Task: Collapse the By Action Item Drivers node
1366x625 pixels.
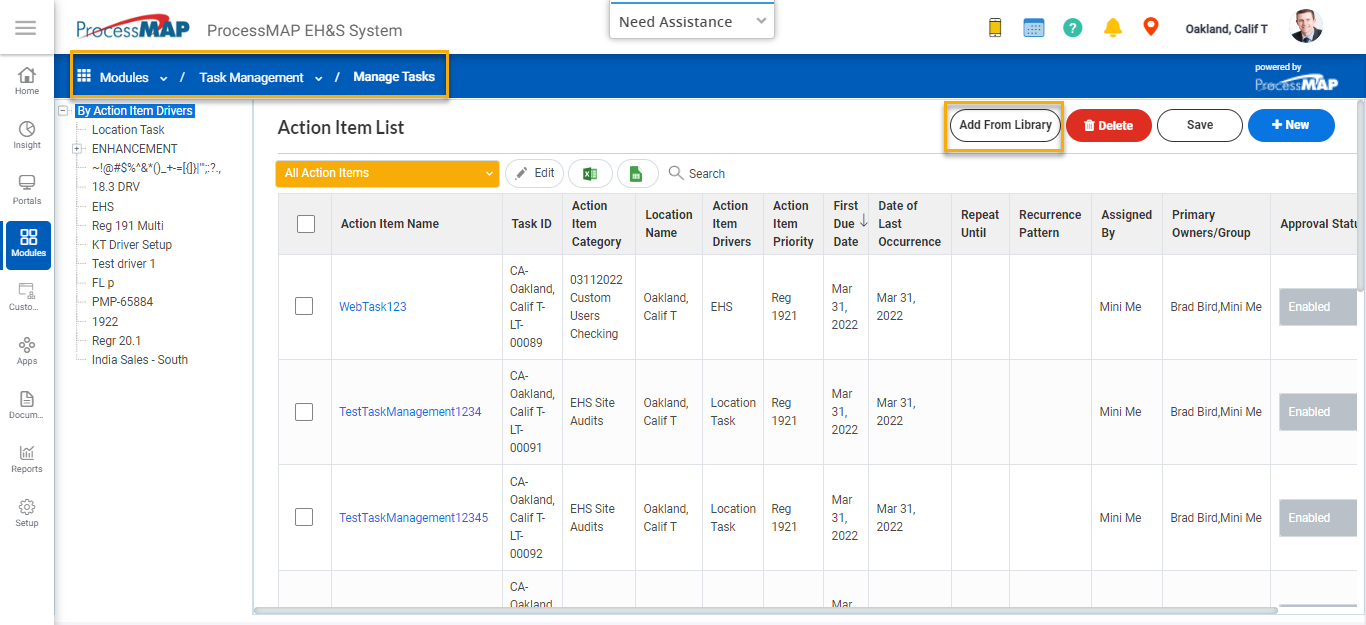Action: pyautogui.click(x=64, y=111)
